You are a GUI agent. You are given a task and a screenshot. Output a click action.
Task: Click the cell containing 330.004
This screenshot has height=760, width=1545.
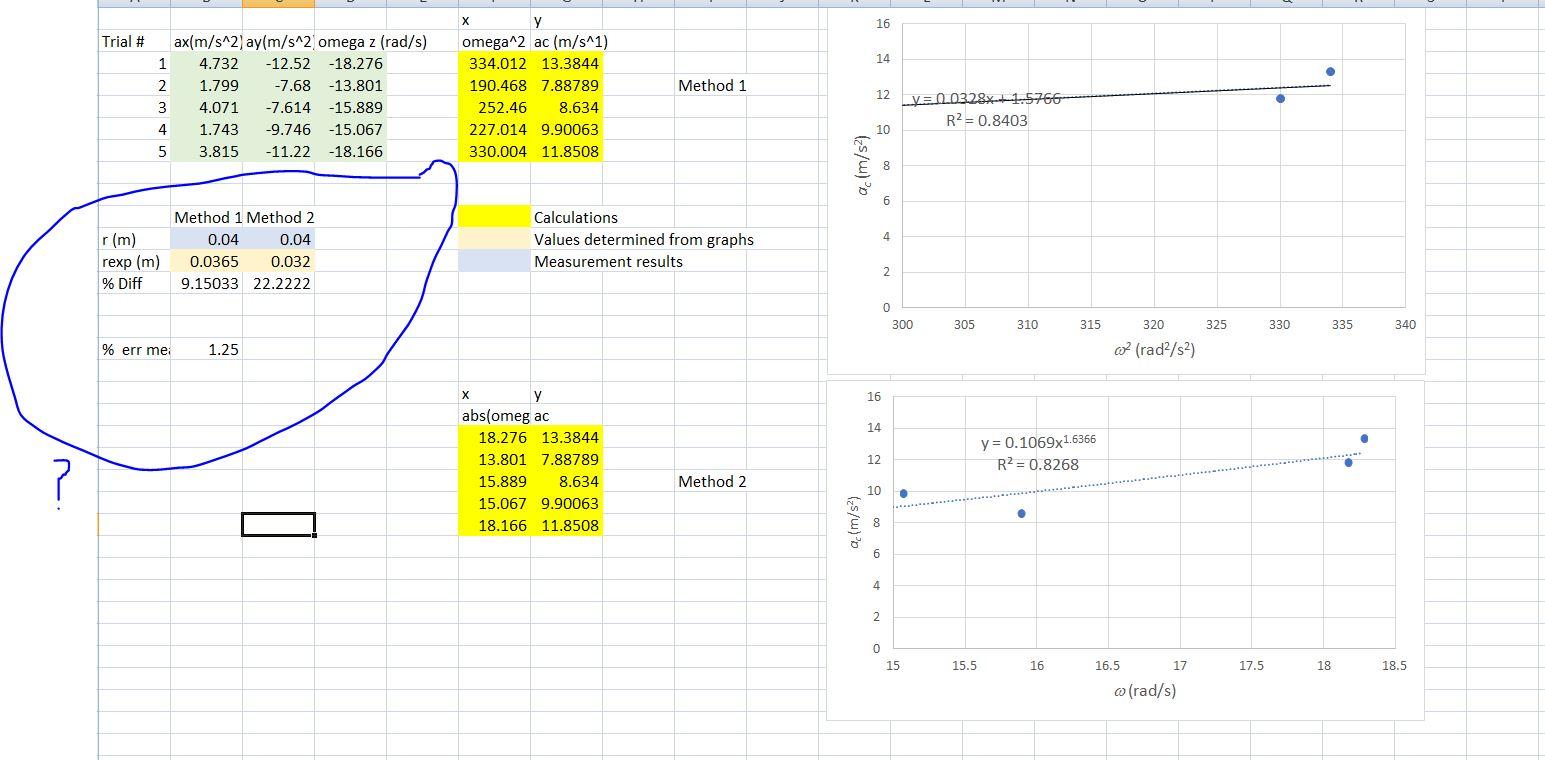(494, 151)
